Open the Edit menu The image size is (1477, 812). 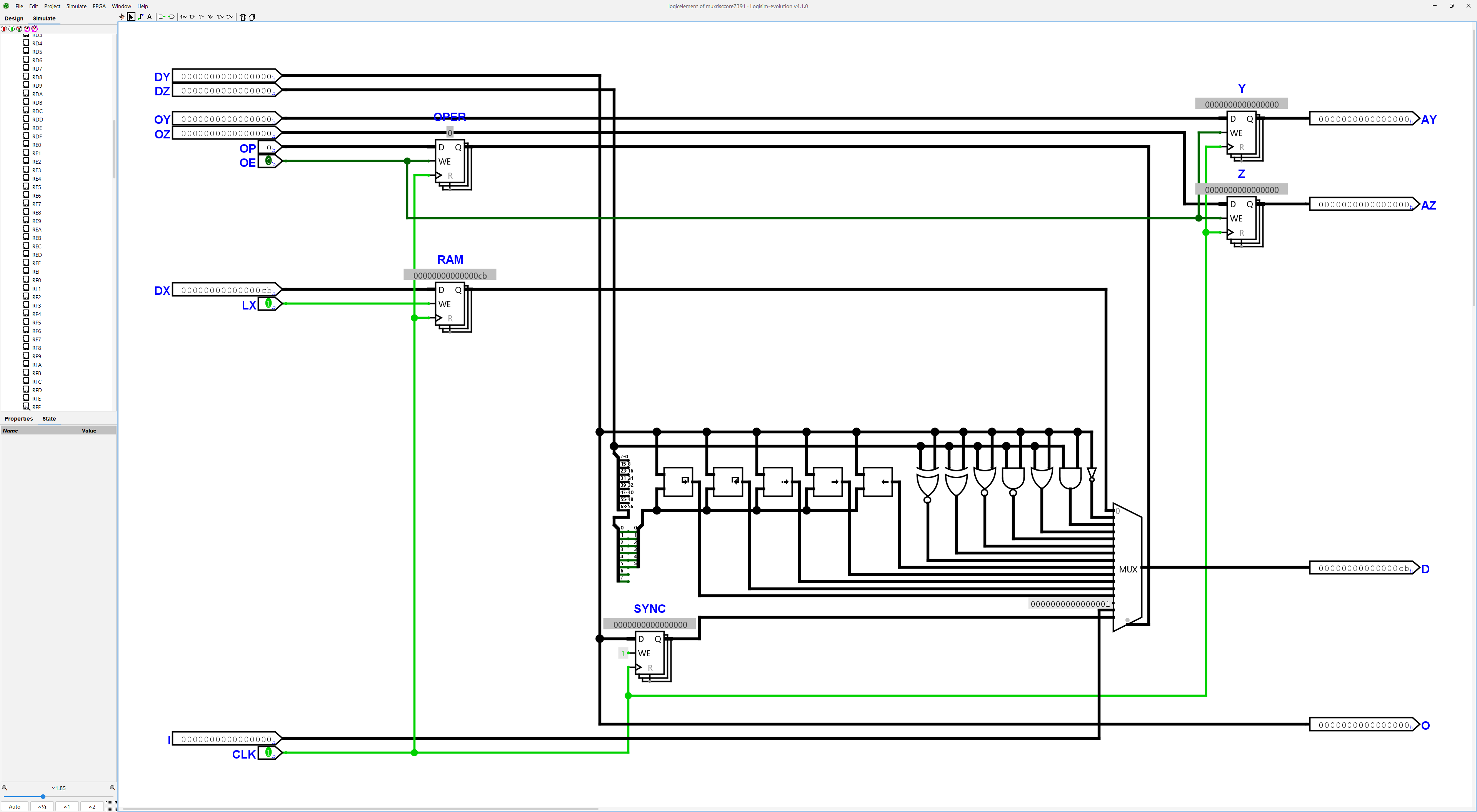coord(34,6)
